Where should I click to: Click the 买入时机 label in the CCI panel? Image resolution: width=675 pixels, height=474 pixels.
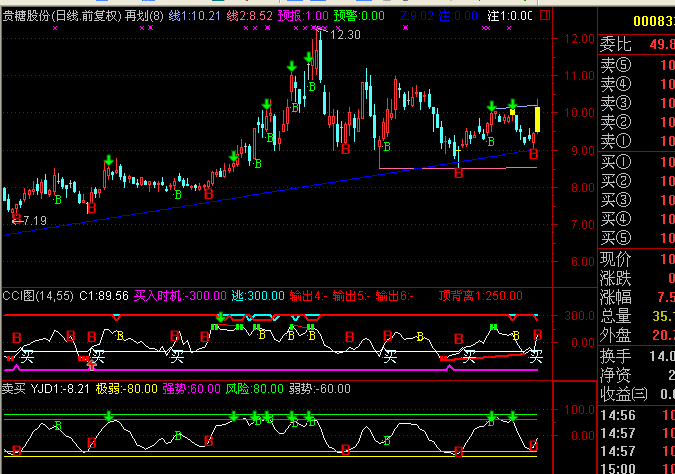click(158, 295)
